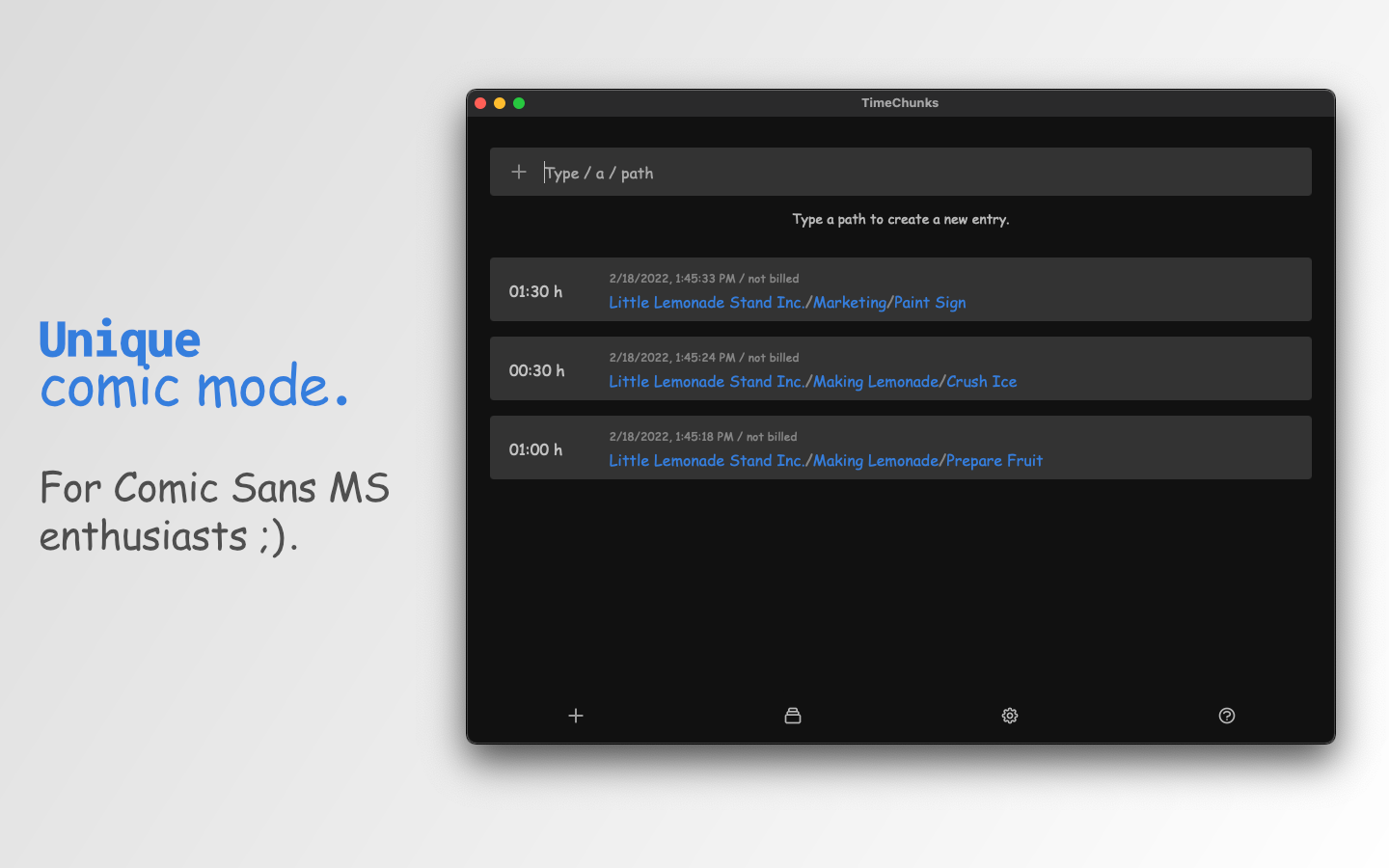Minimize window with the yellow button

tap(500, 103)
